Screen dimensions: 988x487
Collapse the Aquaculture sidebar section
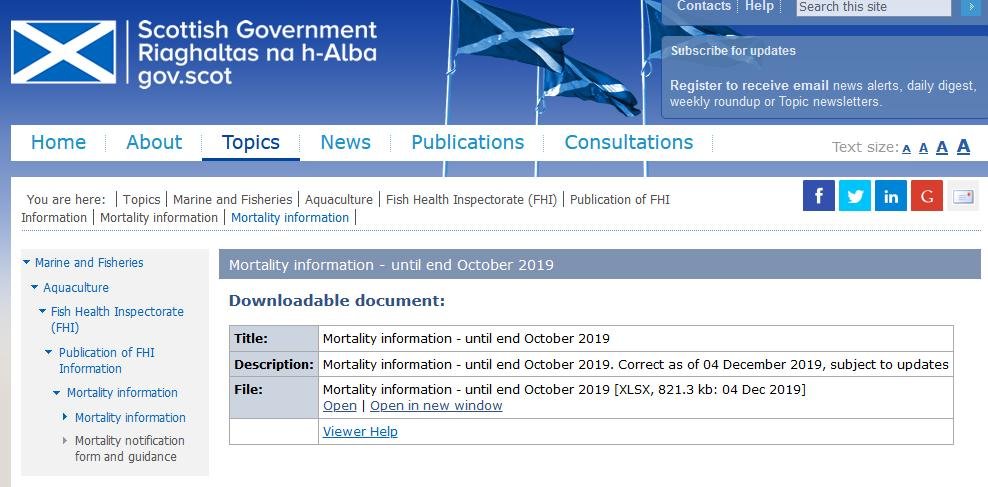click(35, 288)
